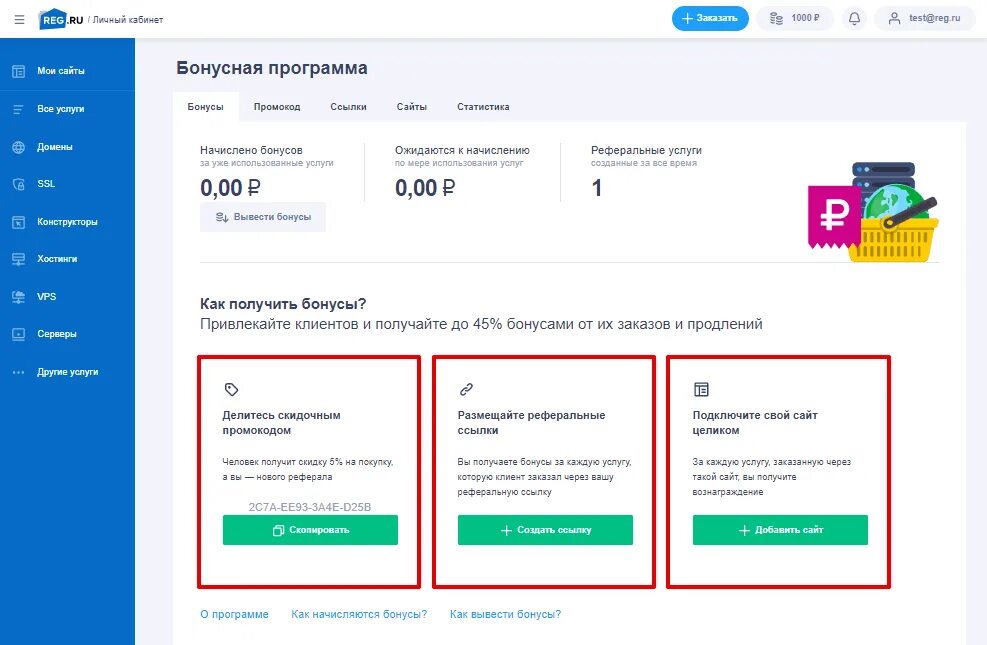Open the Ссылки tab

pos(348,107)
